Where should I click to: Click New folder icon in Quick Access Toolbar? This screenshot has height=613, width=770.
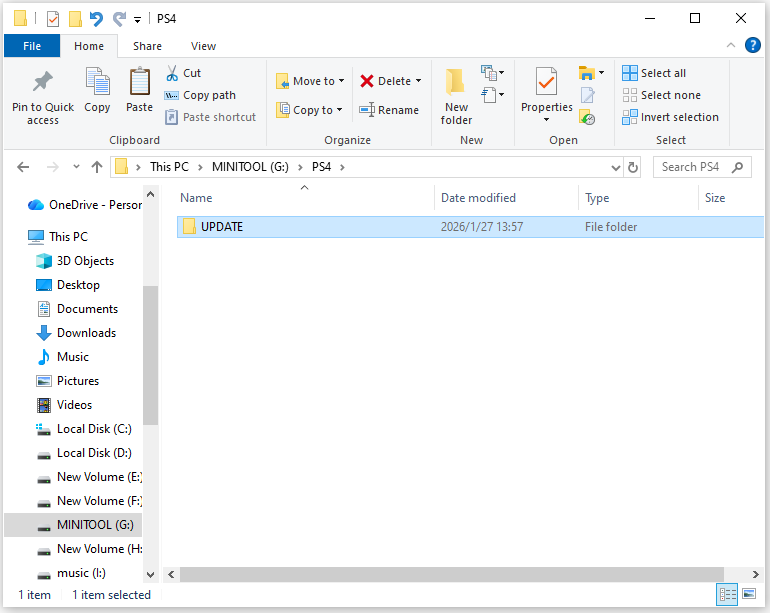(75, 19)
